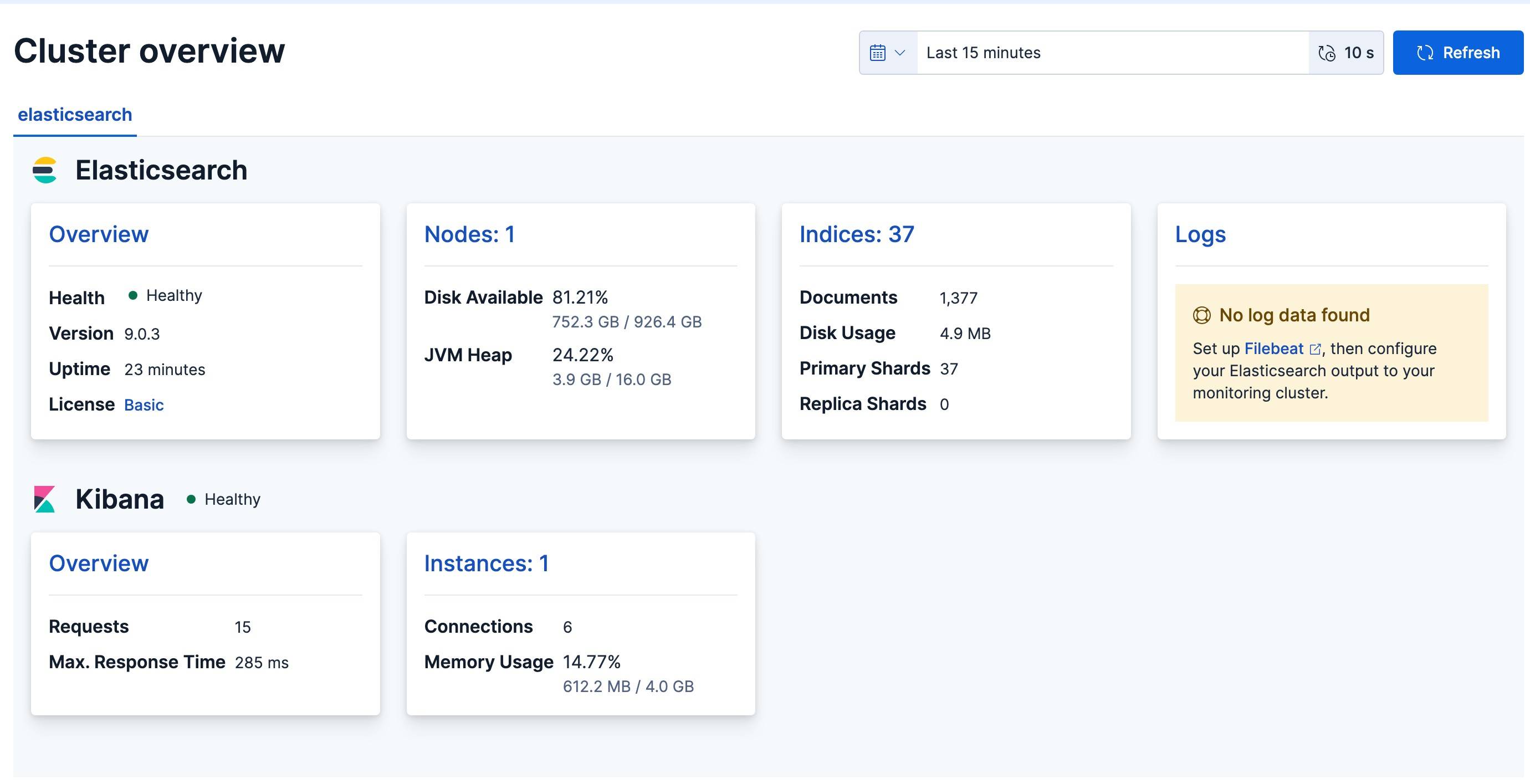Open the calendar quick date menu
1530x784 pixels.
coord(888,53)
